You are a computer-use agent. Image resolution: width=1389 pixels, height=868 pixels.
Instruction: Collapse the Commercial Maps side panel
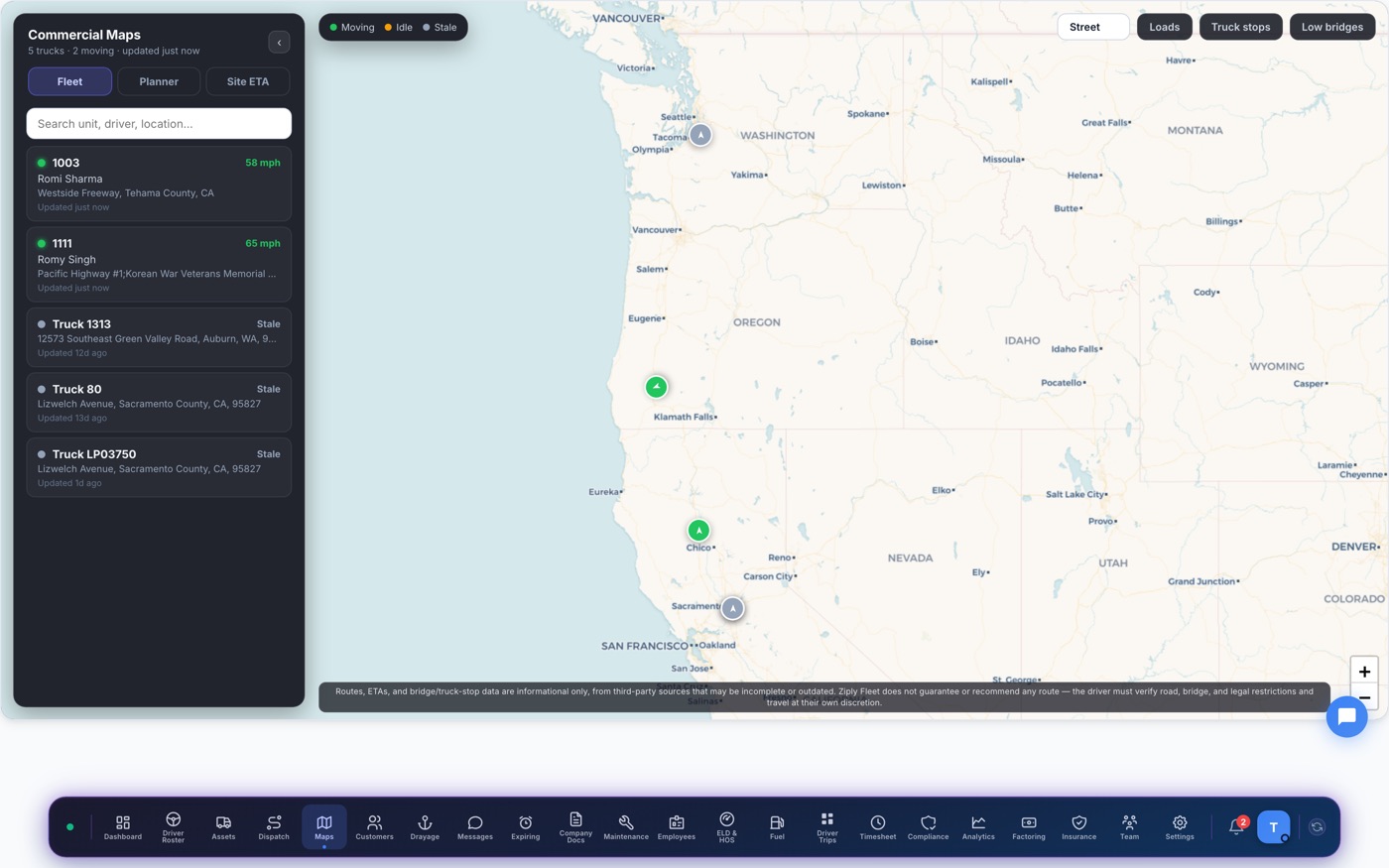point(279,42)
